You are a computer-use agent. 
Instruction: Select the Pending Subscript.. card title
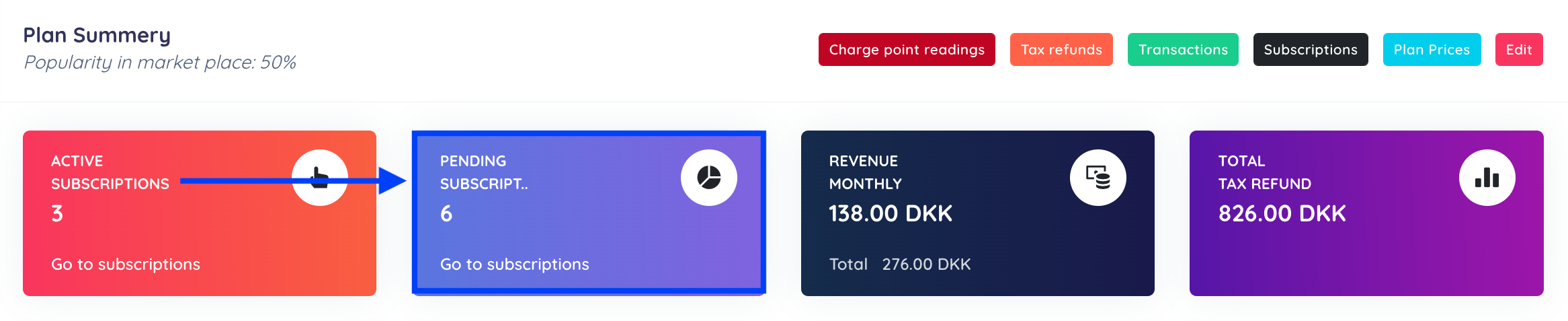(484, 172)
